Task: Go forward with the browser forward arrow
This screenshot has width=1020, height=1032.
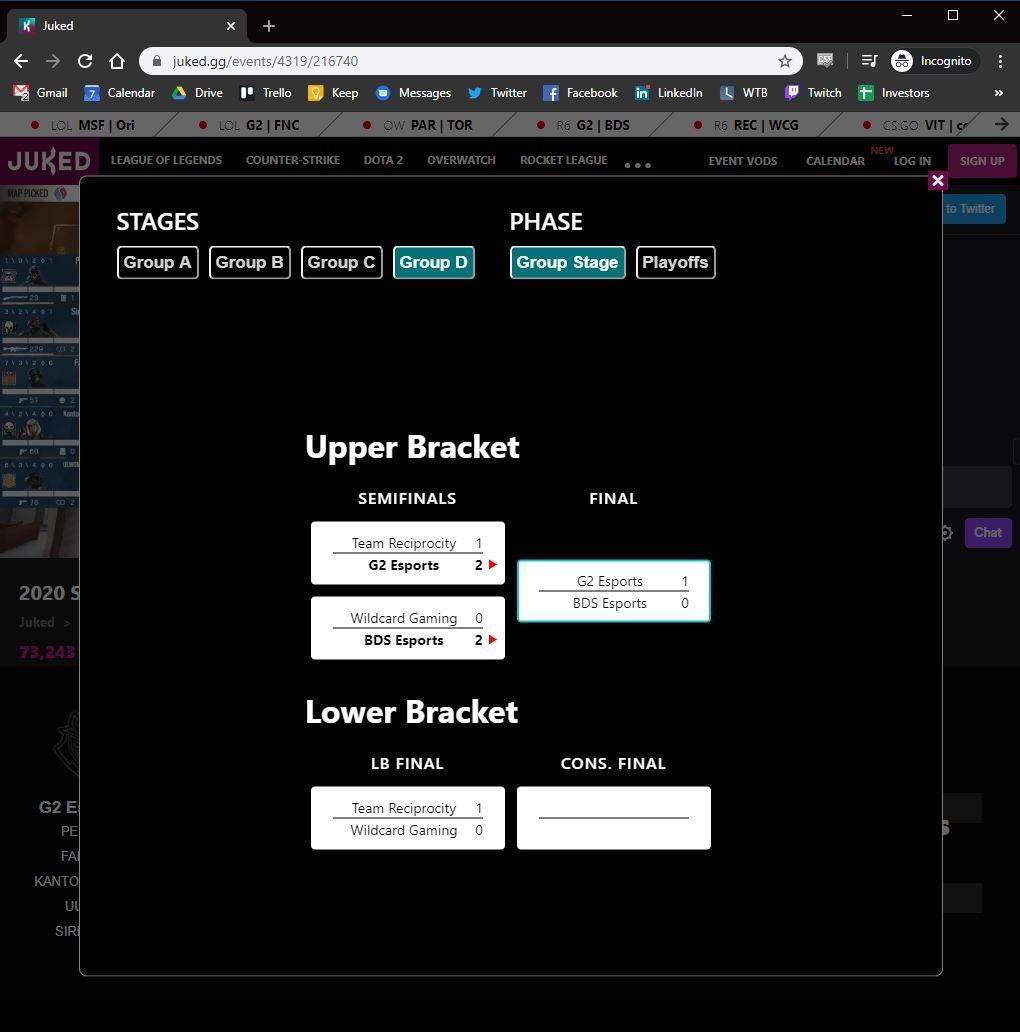Action: [x=53, y=61]
